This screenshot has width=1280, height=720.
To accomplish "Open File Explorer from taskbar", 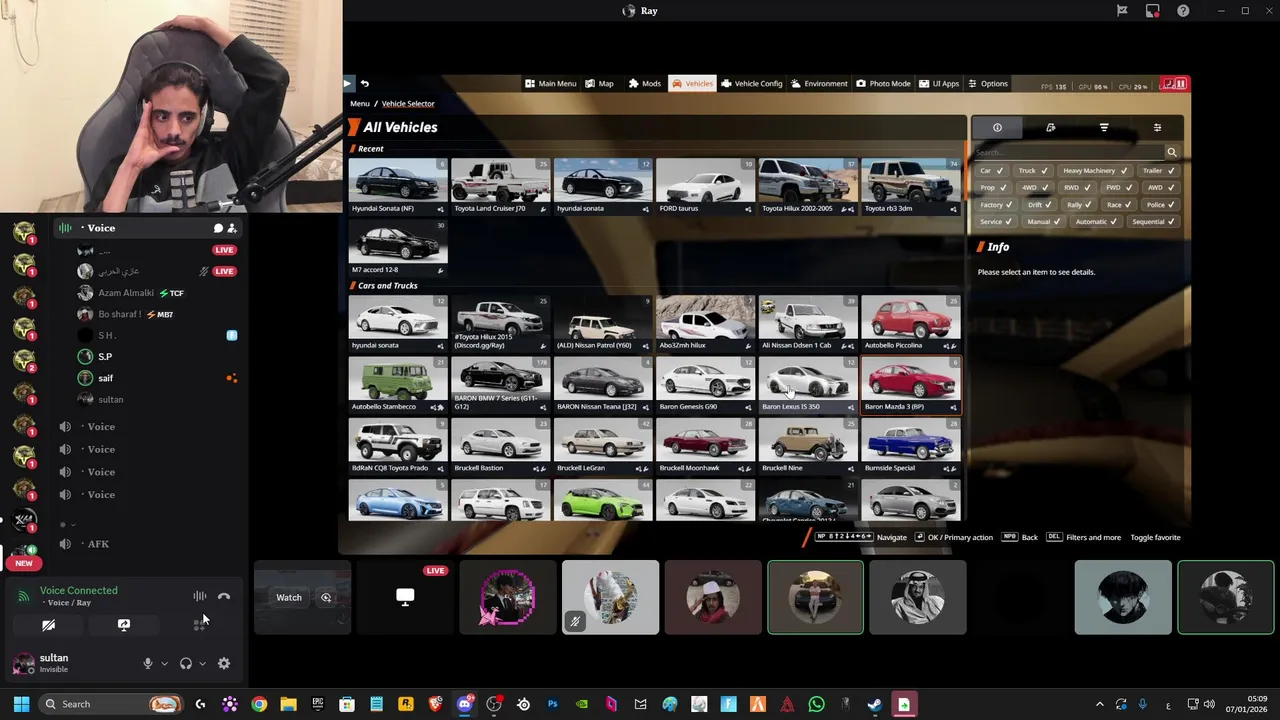I will 288,704.
